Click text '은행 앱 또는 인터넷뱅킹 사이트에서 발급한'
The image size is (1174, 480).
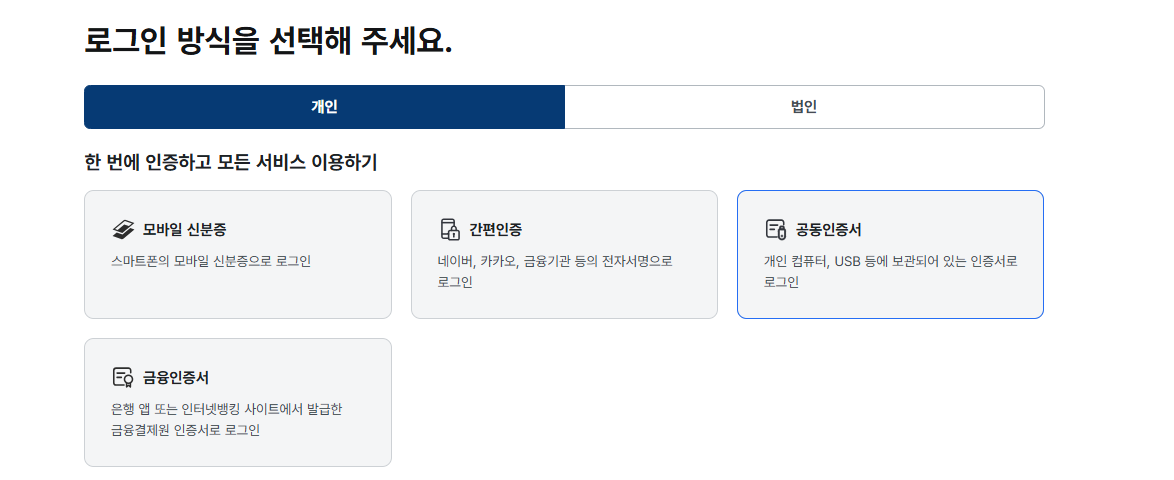[x=226, y=410]
